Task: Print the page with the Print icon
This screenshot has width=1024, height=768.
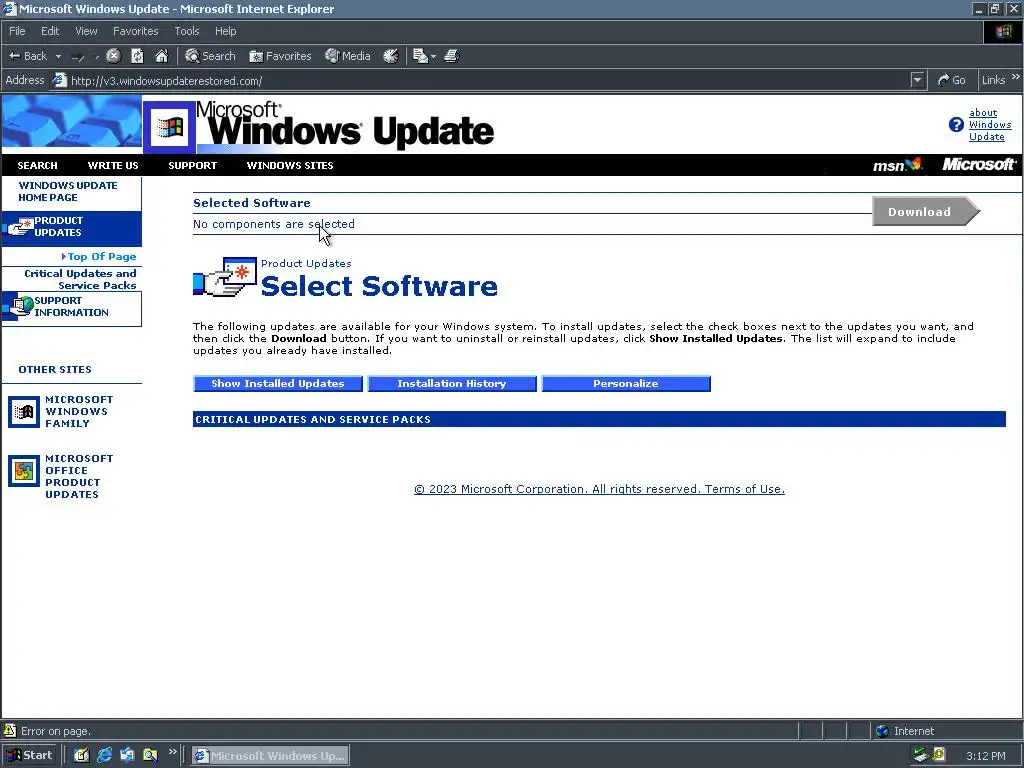Action: pos(452,56)
